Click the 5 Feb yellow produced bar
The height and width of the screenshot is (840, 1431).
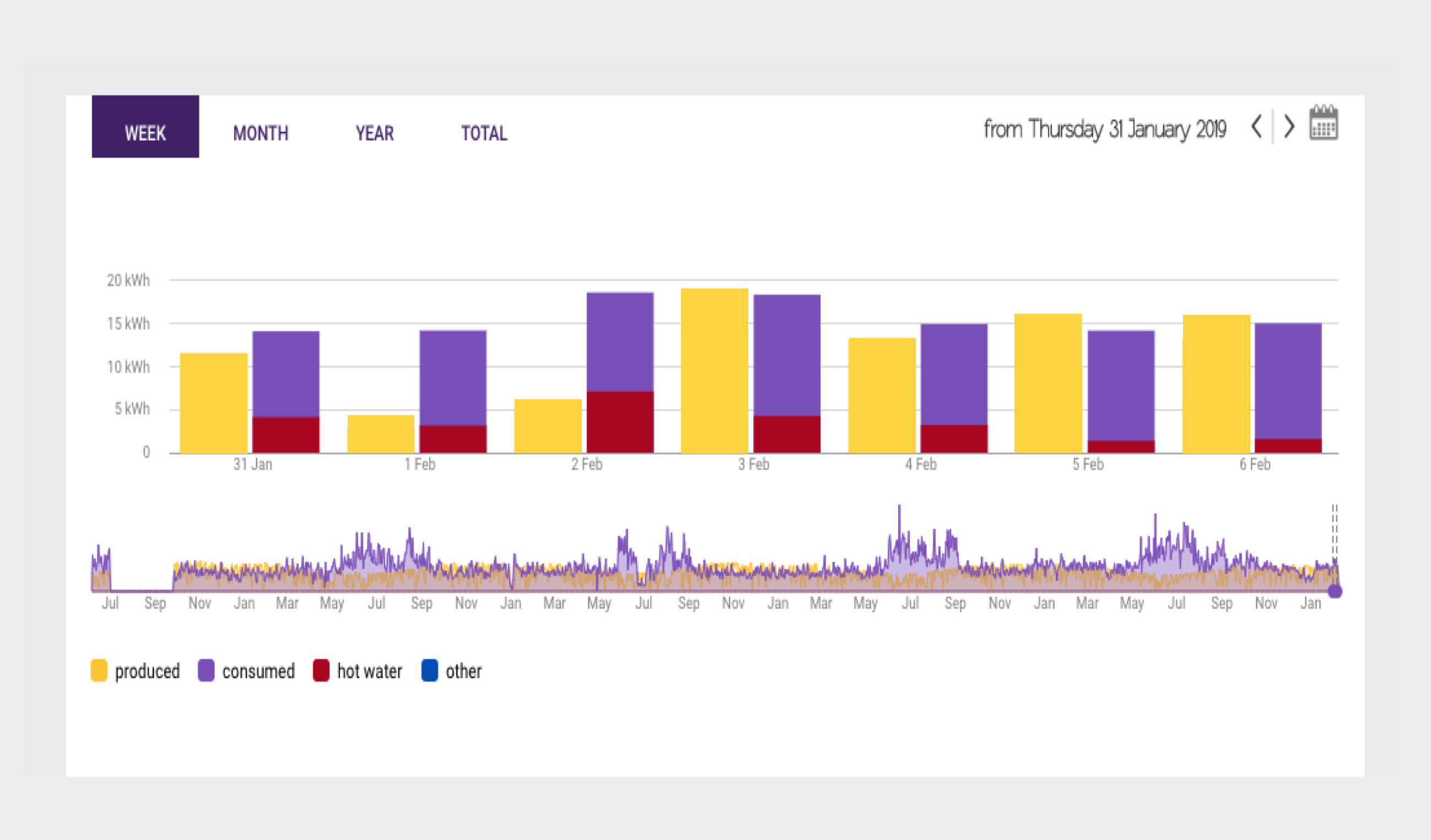click(x=1047, y=383)
